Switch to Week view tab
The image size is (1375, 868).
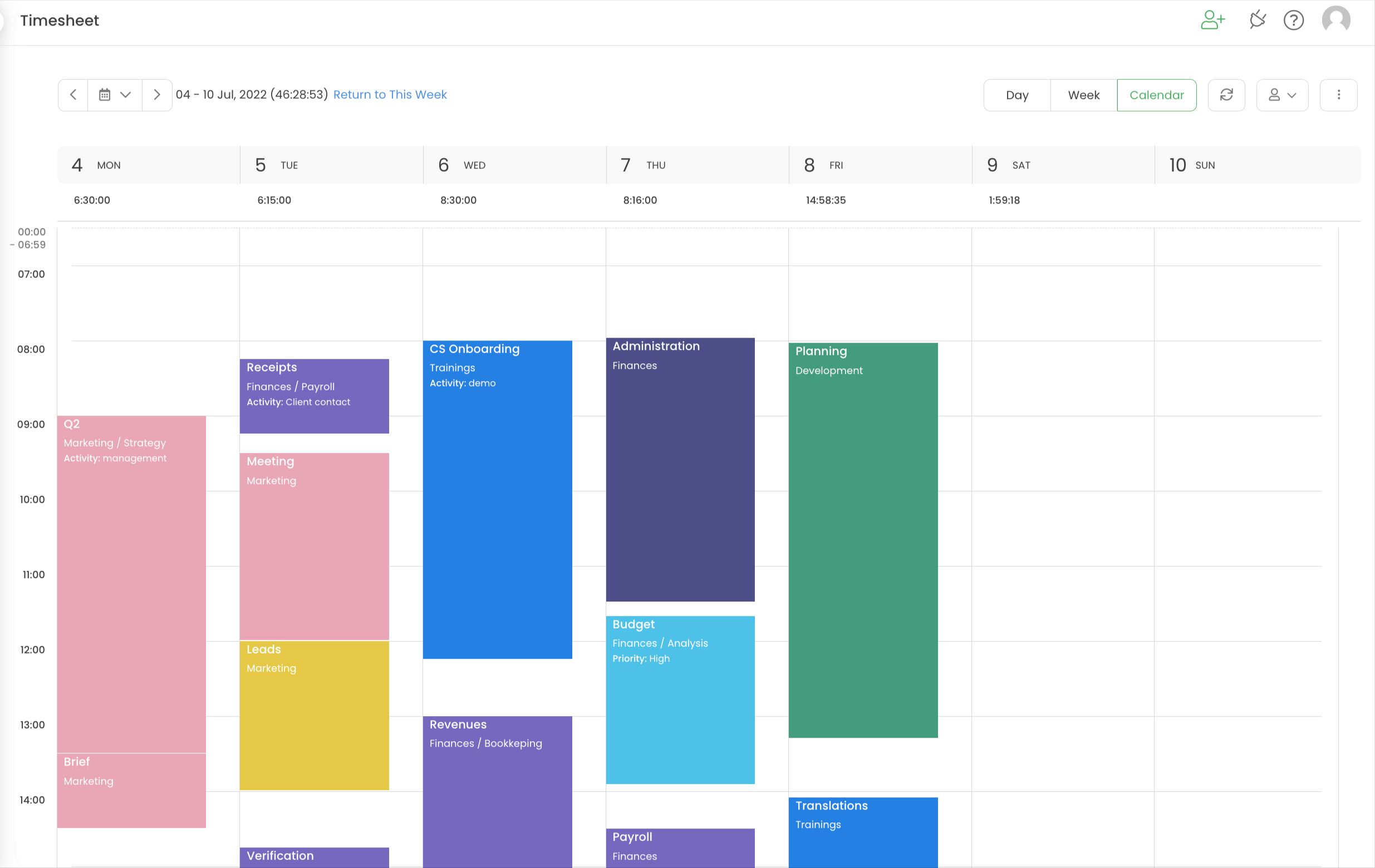coord(1083,95)
